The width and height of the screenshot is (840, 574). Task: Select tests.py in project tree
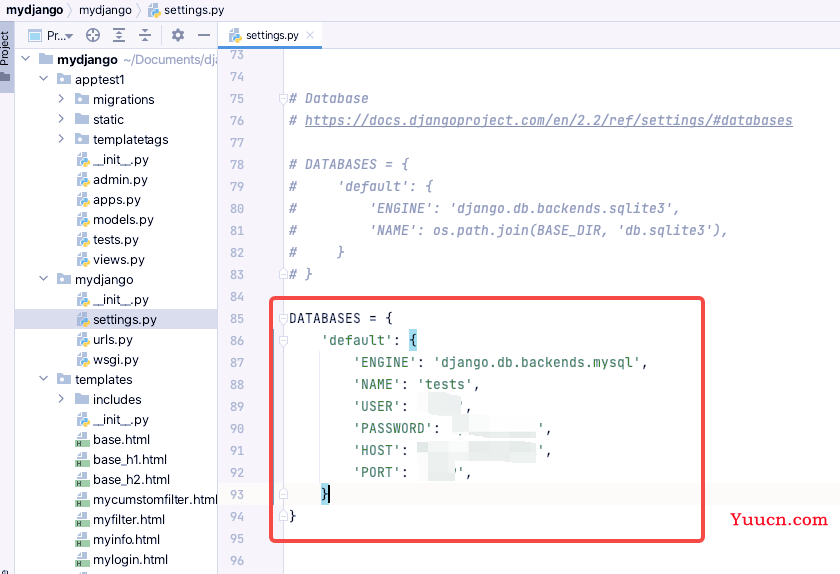click(107, 240)
